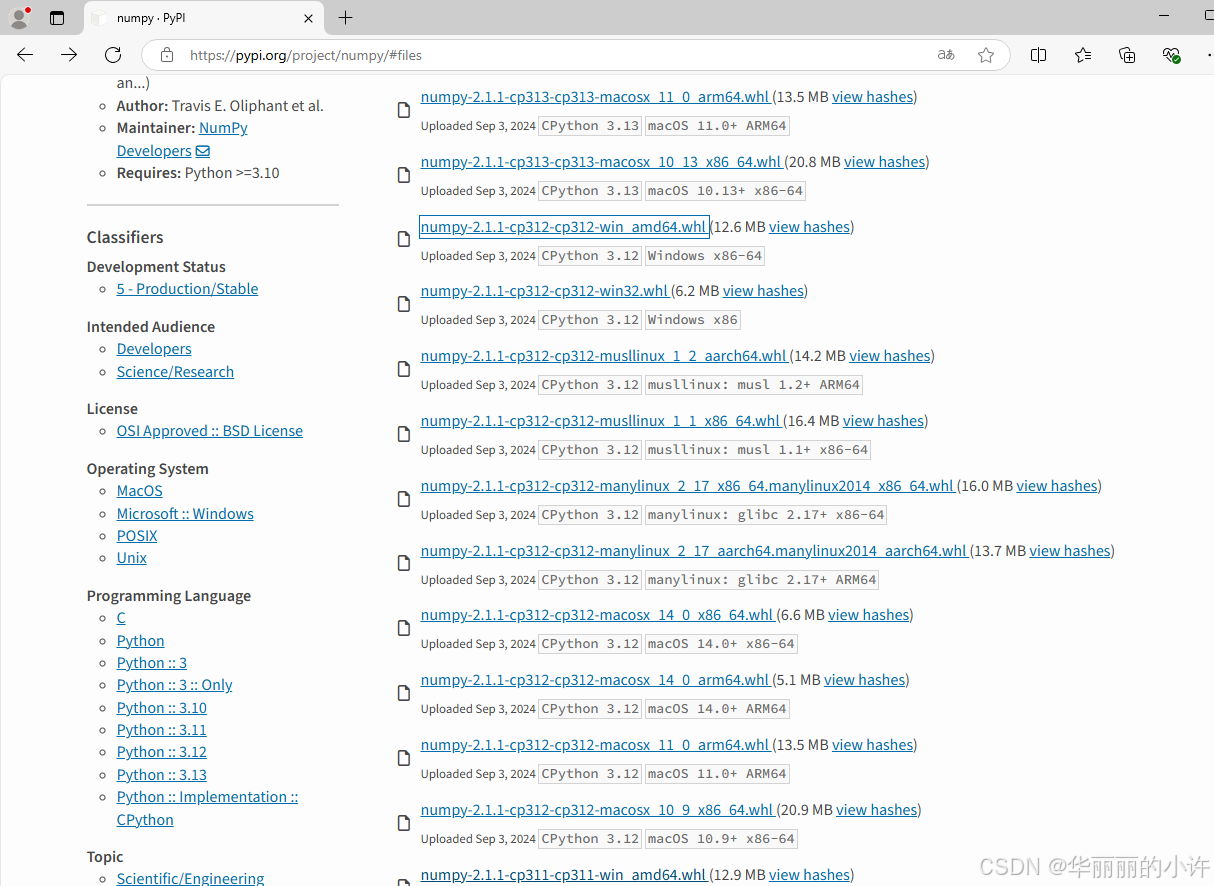Viewport: 1214px width, 886px height.
Task: Open the tab actions menu icon
Action: (57, 18)
